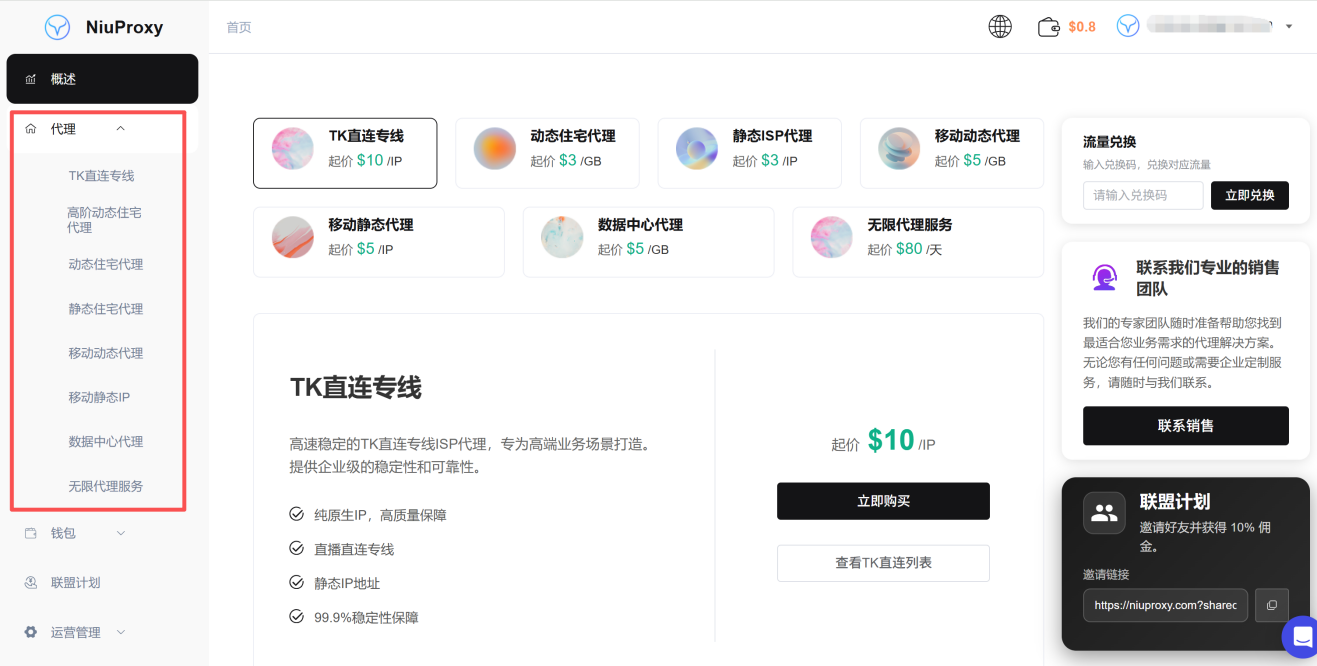Click the 代理 home icon in sidebar
This screenshot has height=666, width=1317.
coord(31,129)
